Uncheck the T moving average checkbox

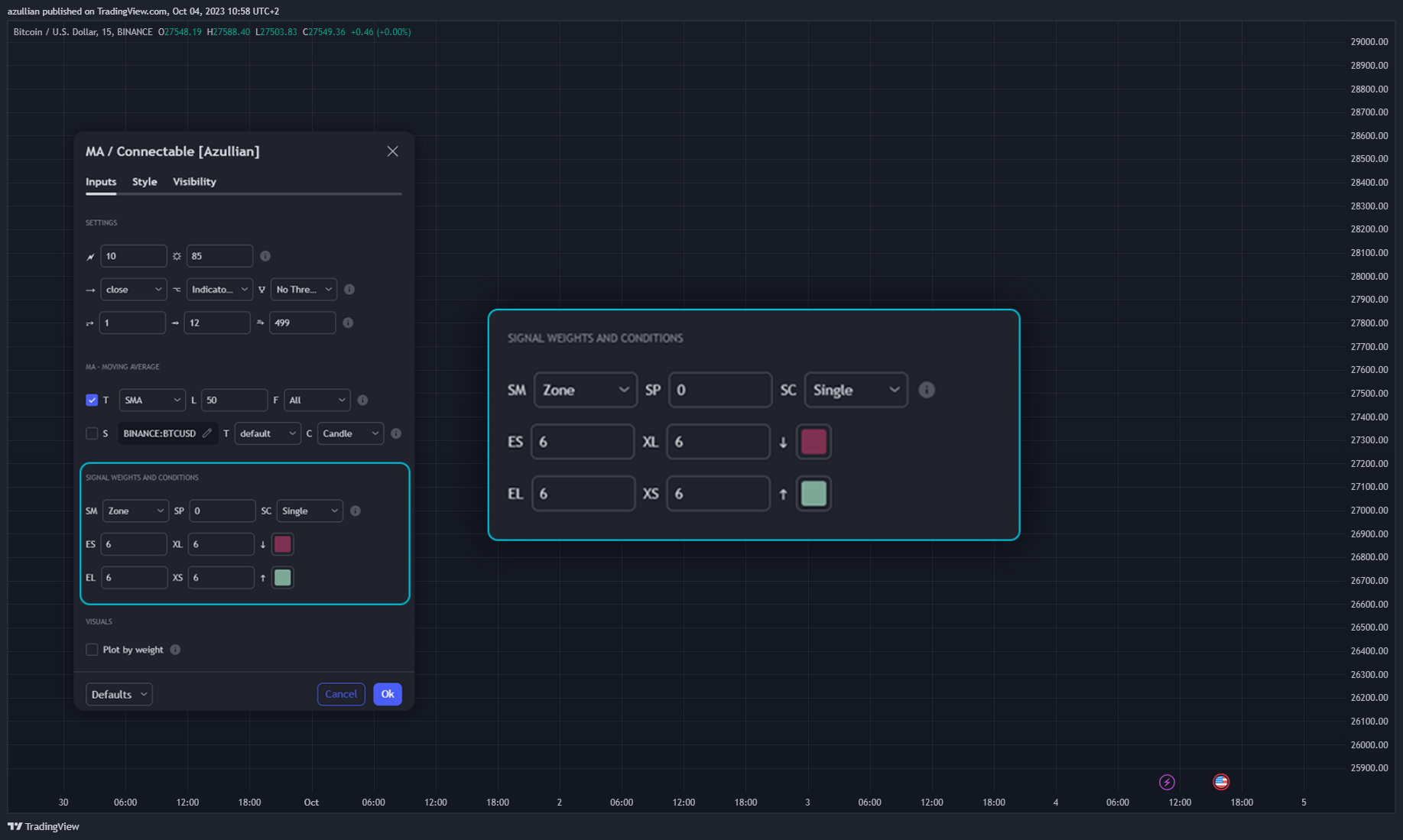(x=92, y=400)
